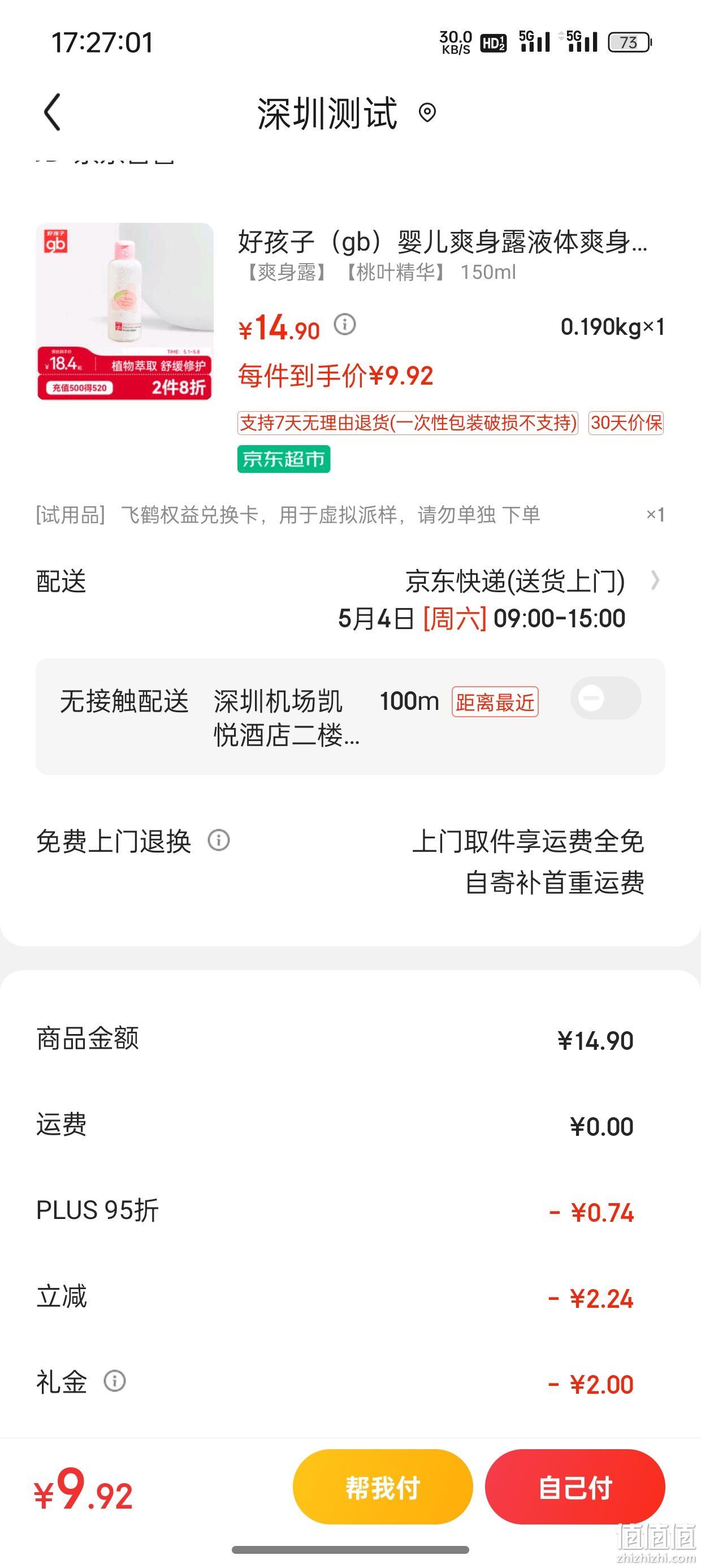Tap the battery indicator in status bar

(630, 42)
